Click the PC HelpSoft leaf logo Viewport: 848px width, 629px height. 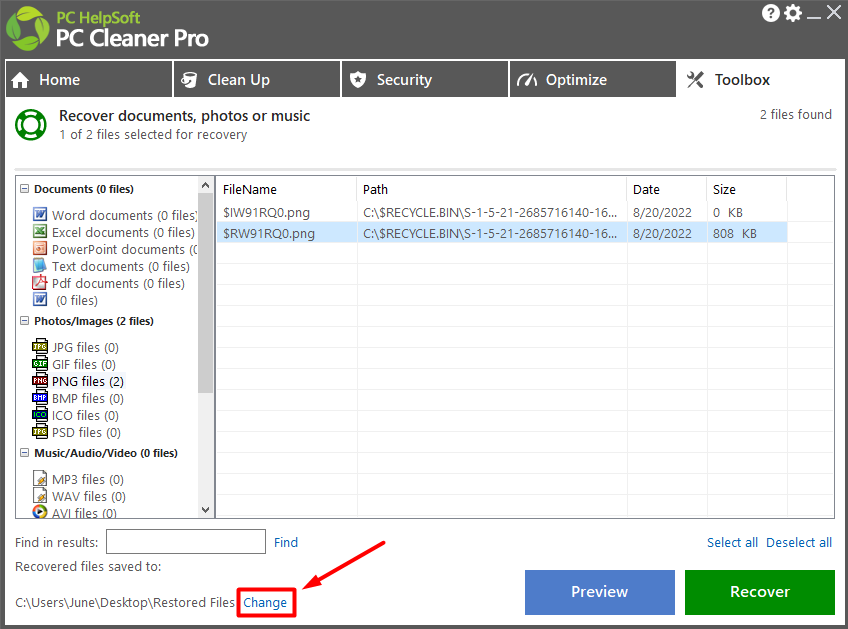(x=27, y=29)
